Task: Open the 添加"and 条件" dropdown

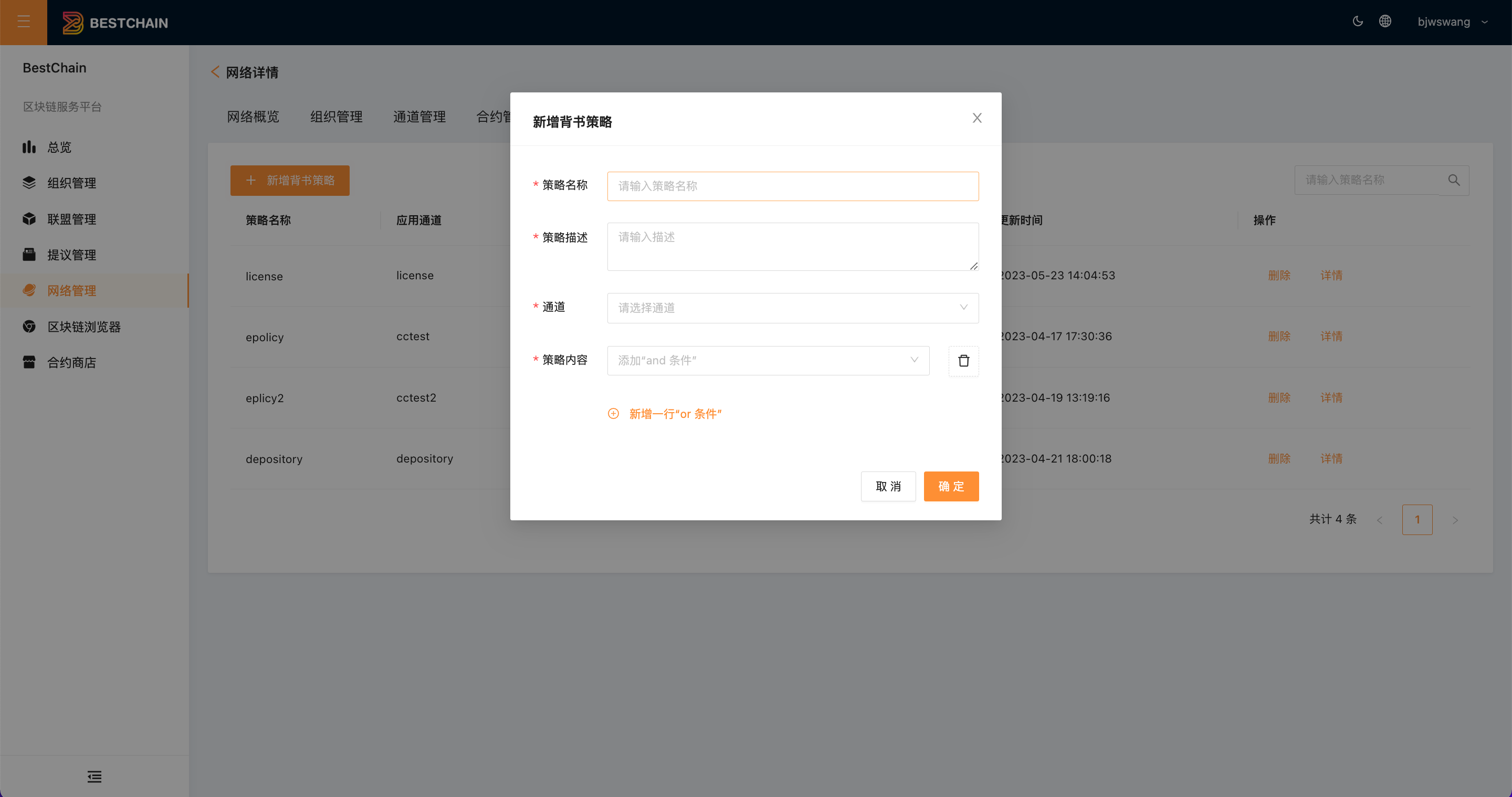Action: point(768,360)
